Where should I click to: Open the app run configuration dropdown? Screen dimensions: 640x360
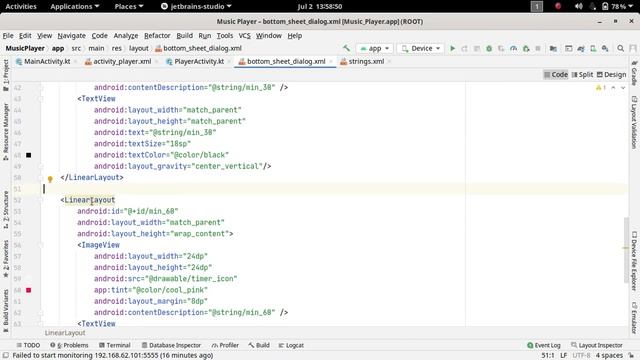(x=375, y=48)
